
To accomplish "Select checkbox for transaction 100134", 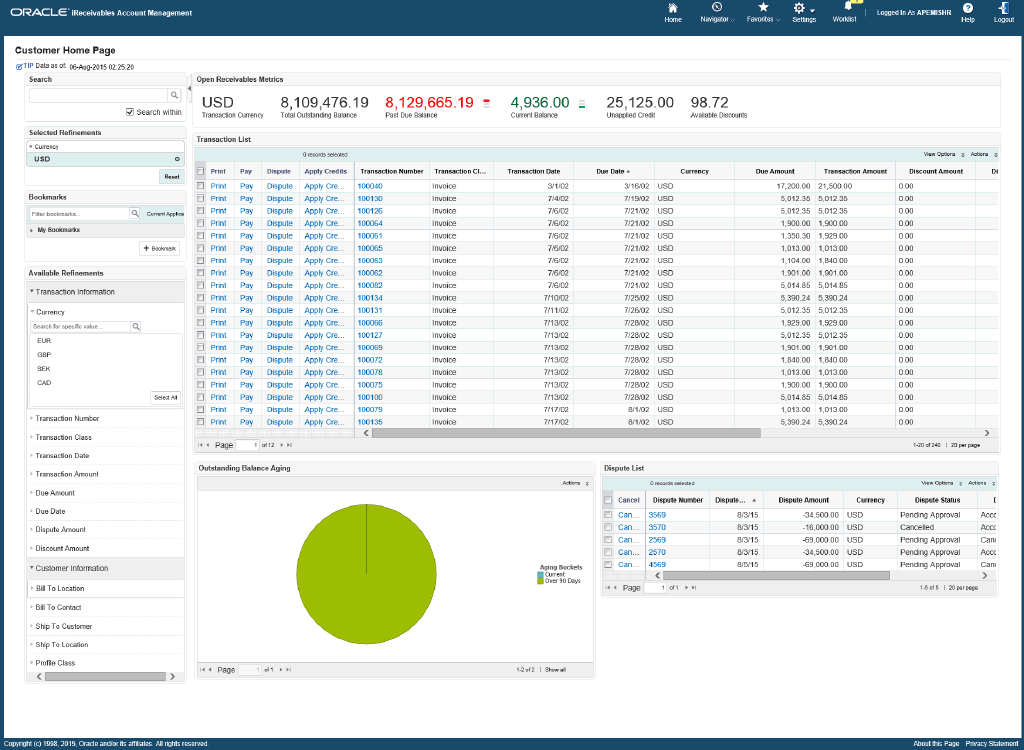I will coord(200,298).
